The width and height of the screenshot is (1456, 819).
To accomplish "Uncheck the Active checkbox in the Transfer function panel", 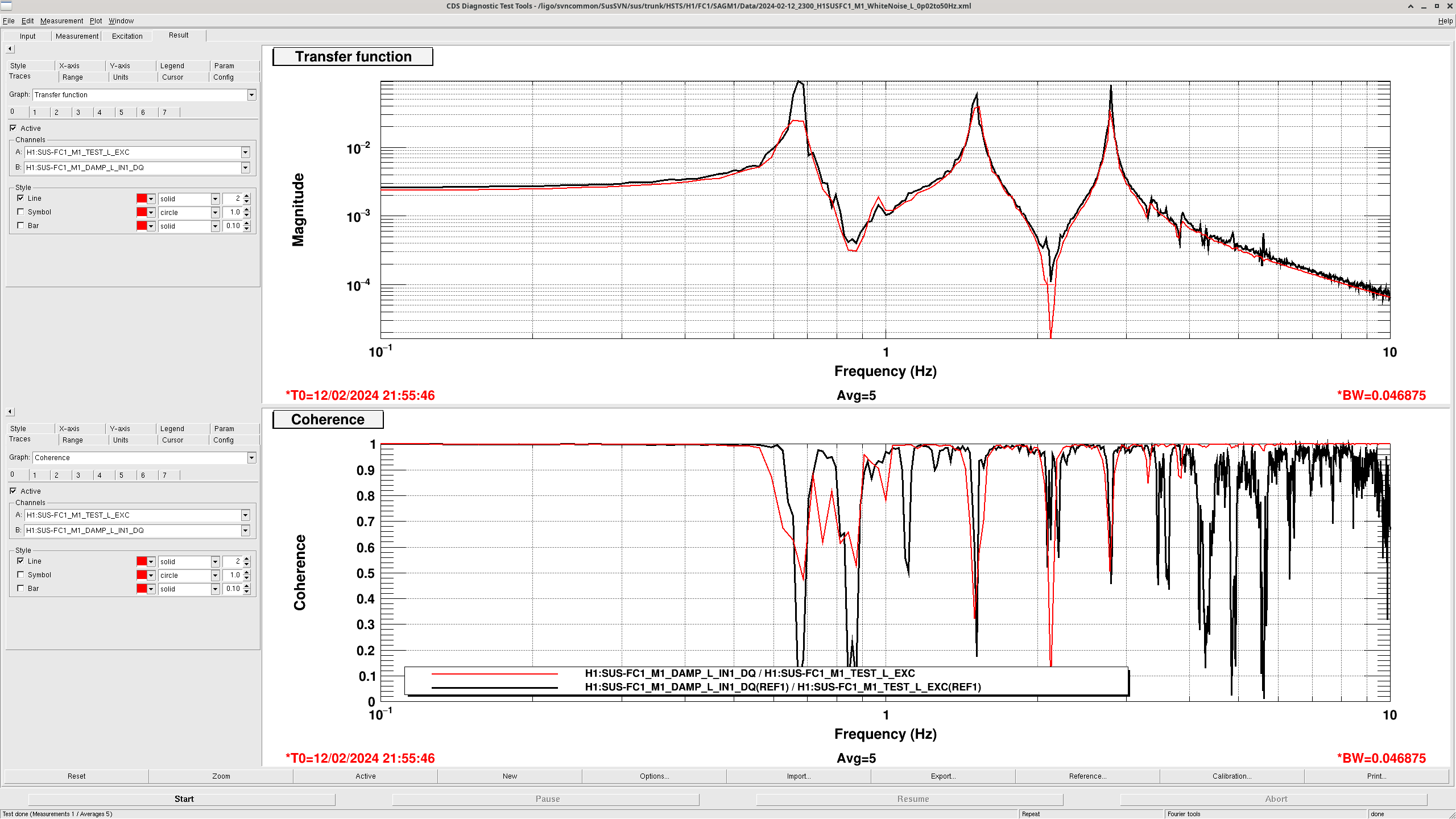I will pos(13,129).
